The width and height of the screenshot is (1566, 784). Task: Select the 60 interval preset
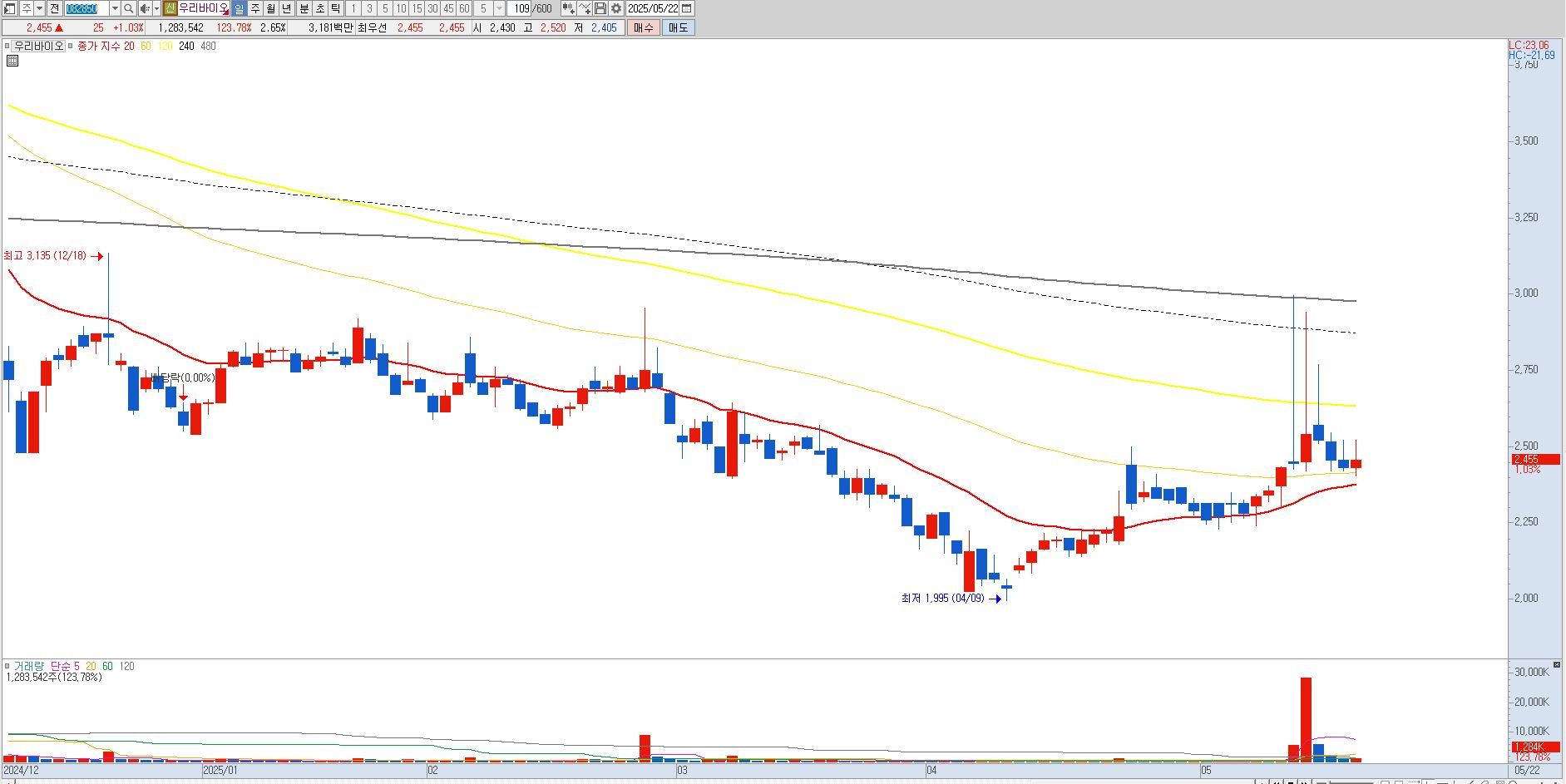pos(464,8)
